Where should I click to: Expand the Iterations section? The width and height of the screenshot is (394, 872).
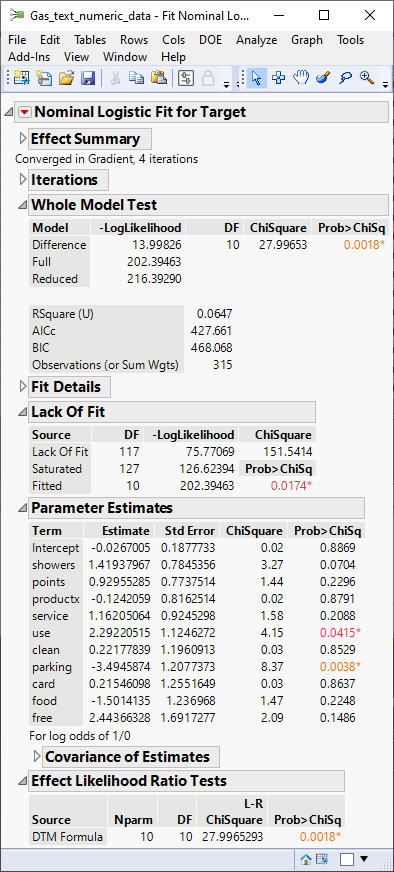pyautogui.click(x=23, y=180)
